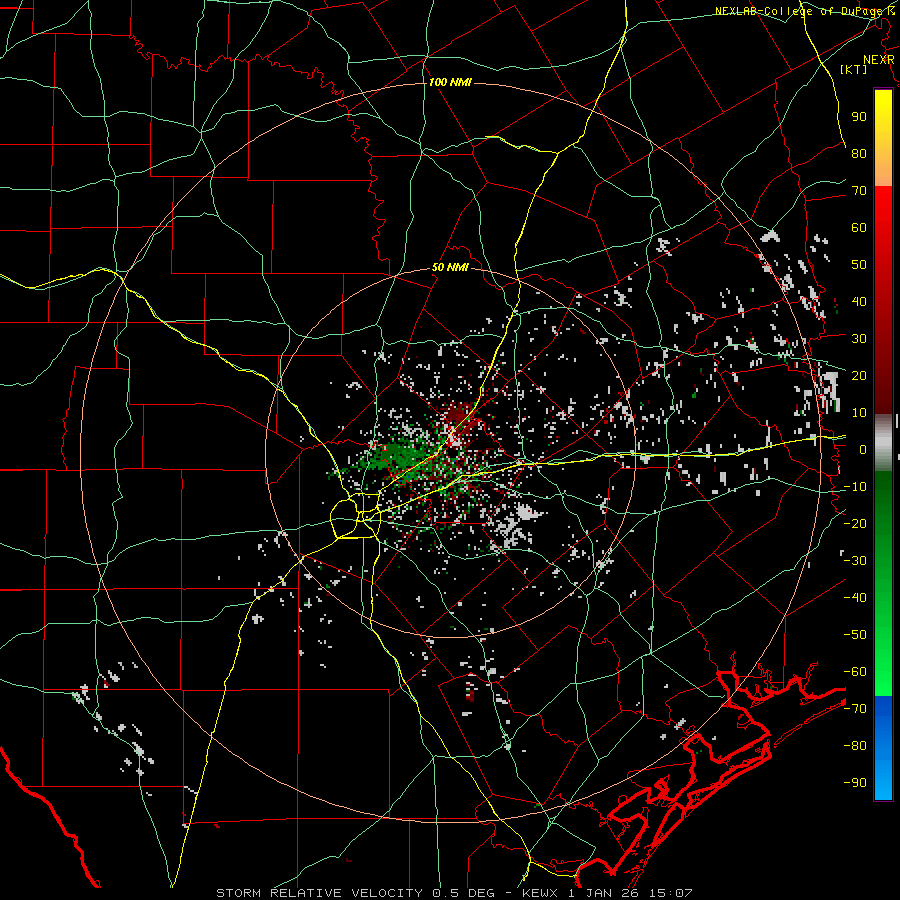
Task: Select the "40" value on the velocity scale
Action: (x=859, y=301)
